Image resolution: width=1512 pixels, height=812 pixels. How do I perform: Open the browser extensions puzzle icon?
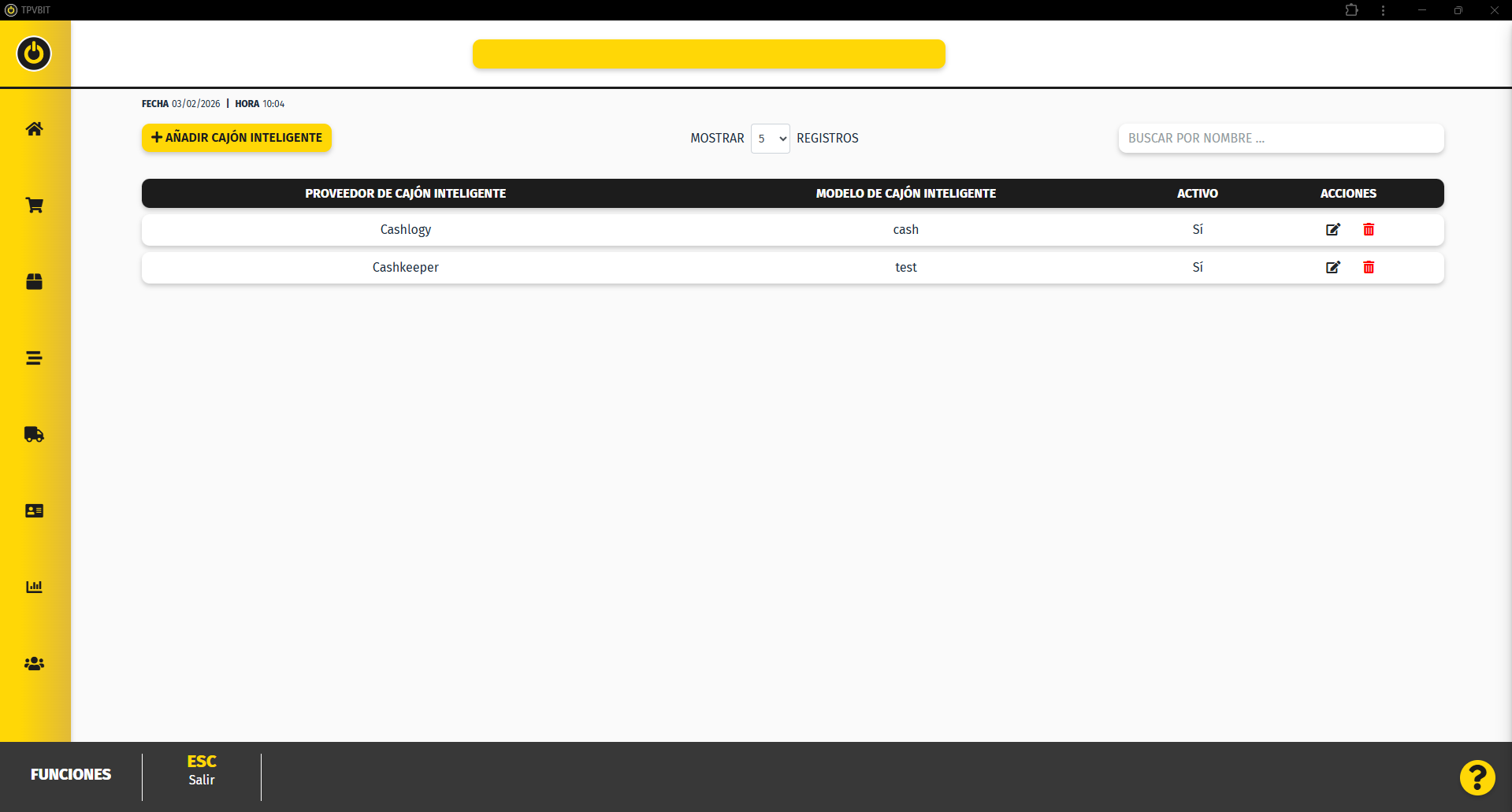pos(1351,10)
